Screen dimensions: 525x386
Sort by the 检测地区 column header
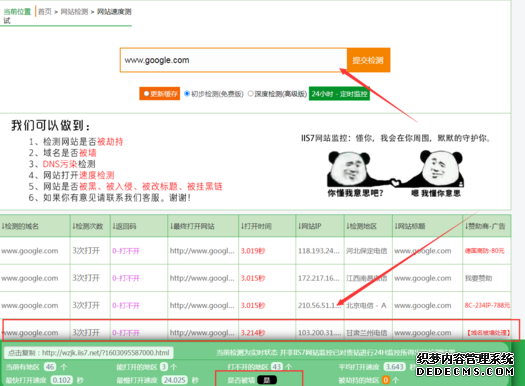(x=362, y=226)
